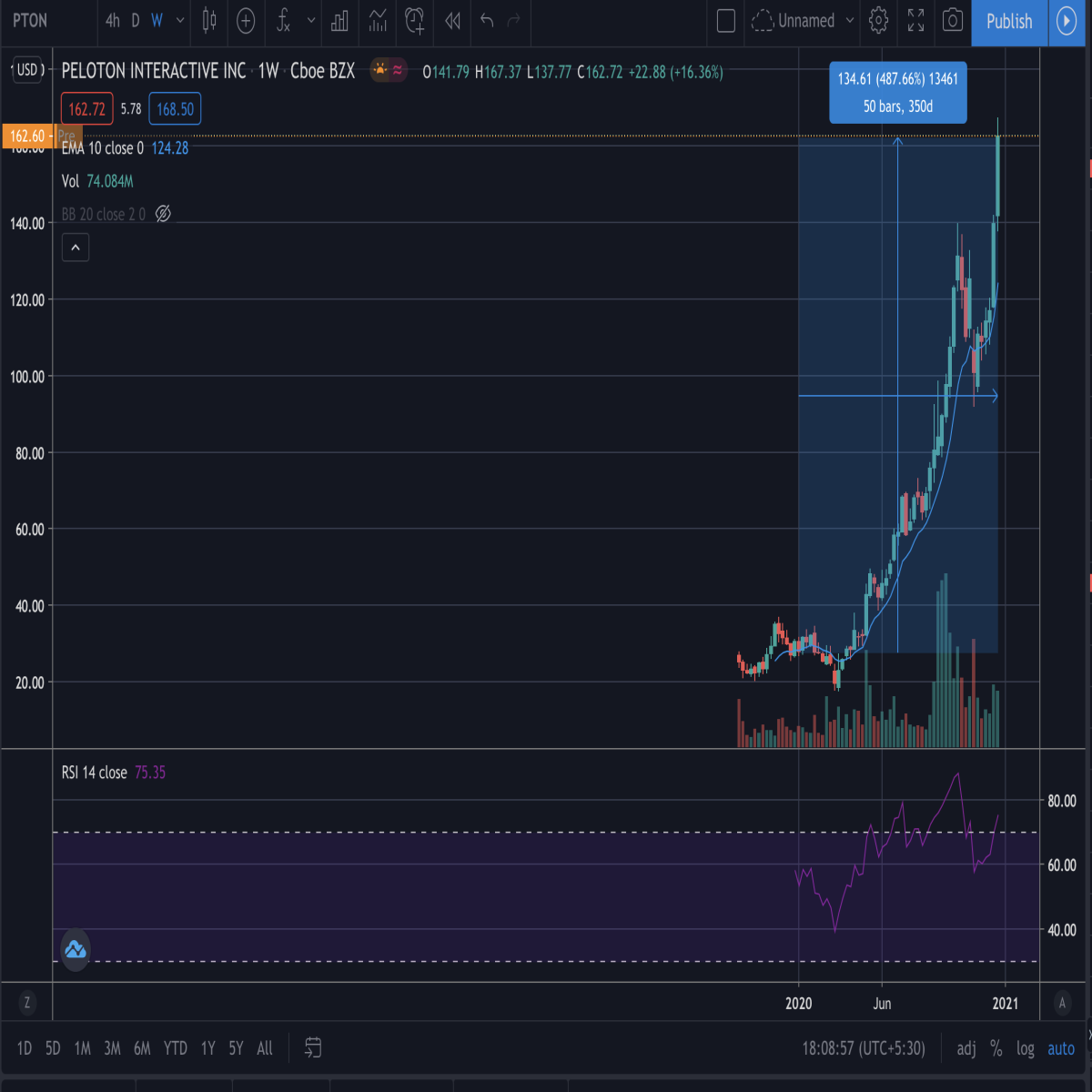Open the Unnamed layout cloud menu
This screenshot has height=1092, width=1092.
pyautogui.click(x=793, y=20)
